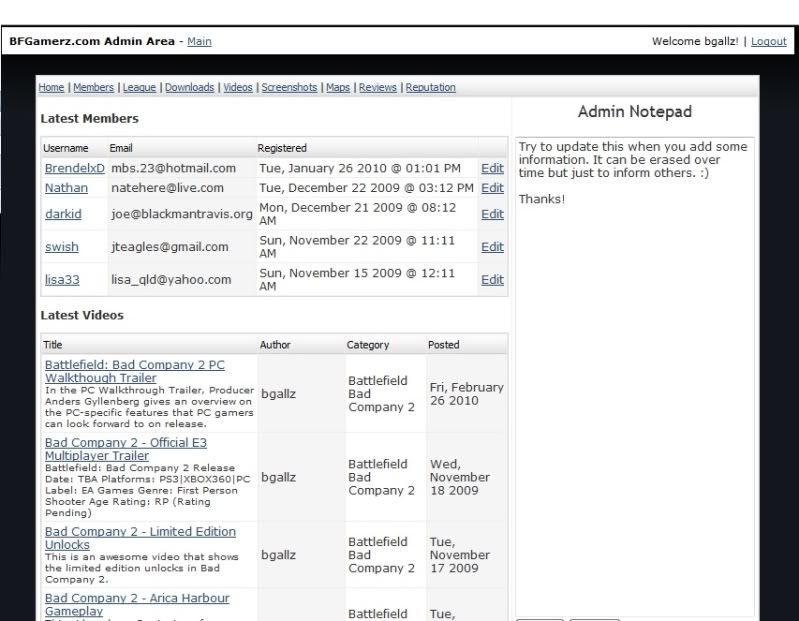This screenshot has height=621, width=799.
Task: Open the lisa33 member link
Action: click(62, 280)
